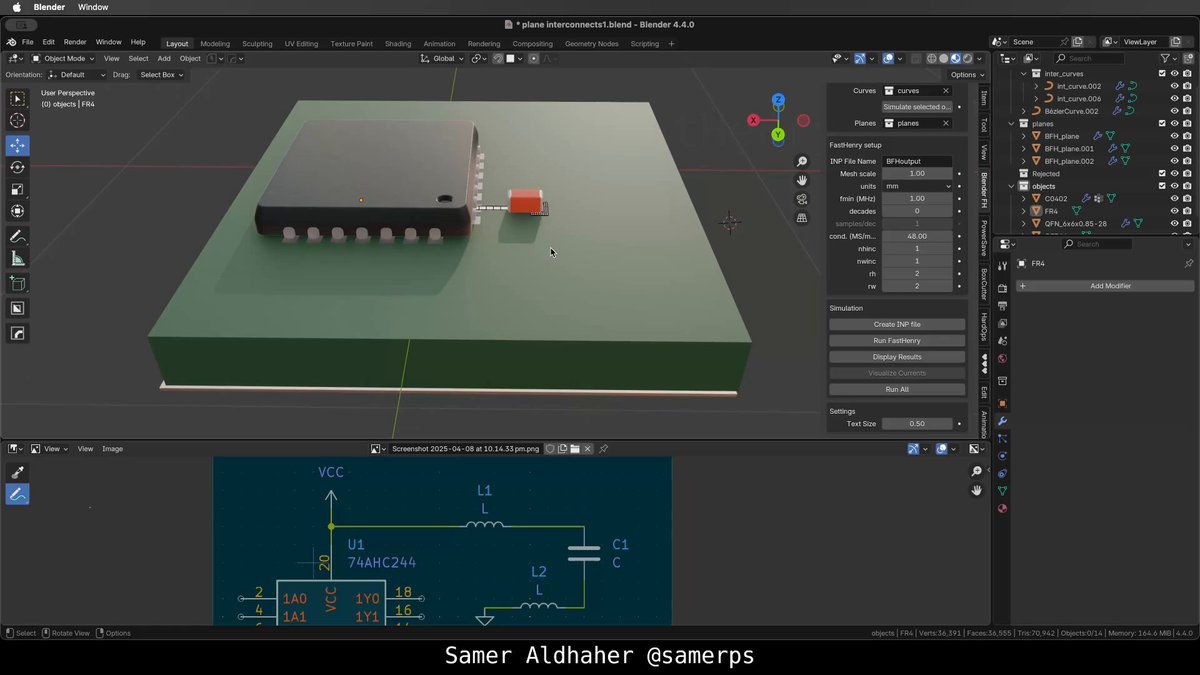
Task: Select the Rotate tool
Action: point(17,167)
